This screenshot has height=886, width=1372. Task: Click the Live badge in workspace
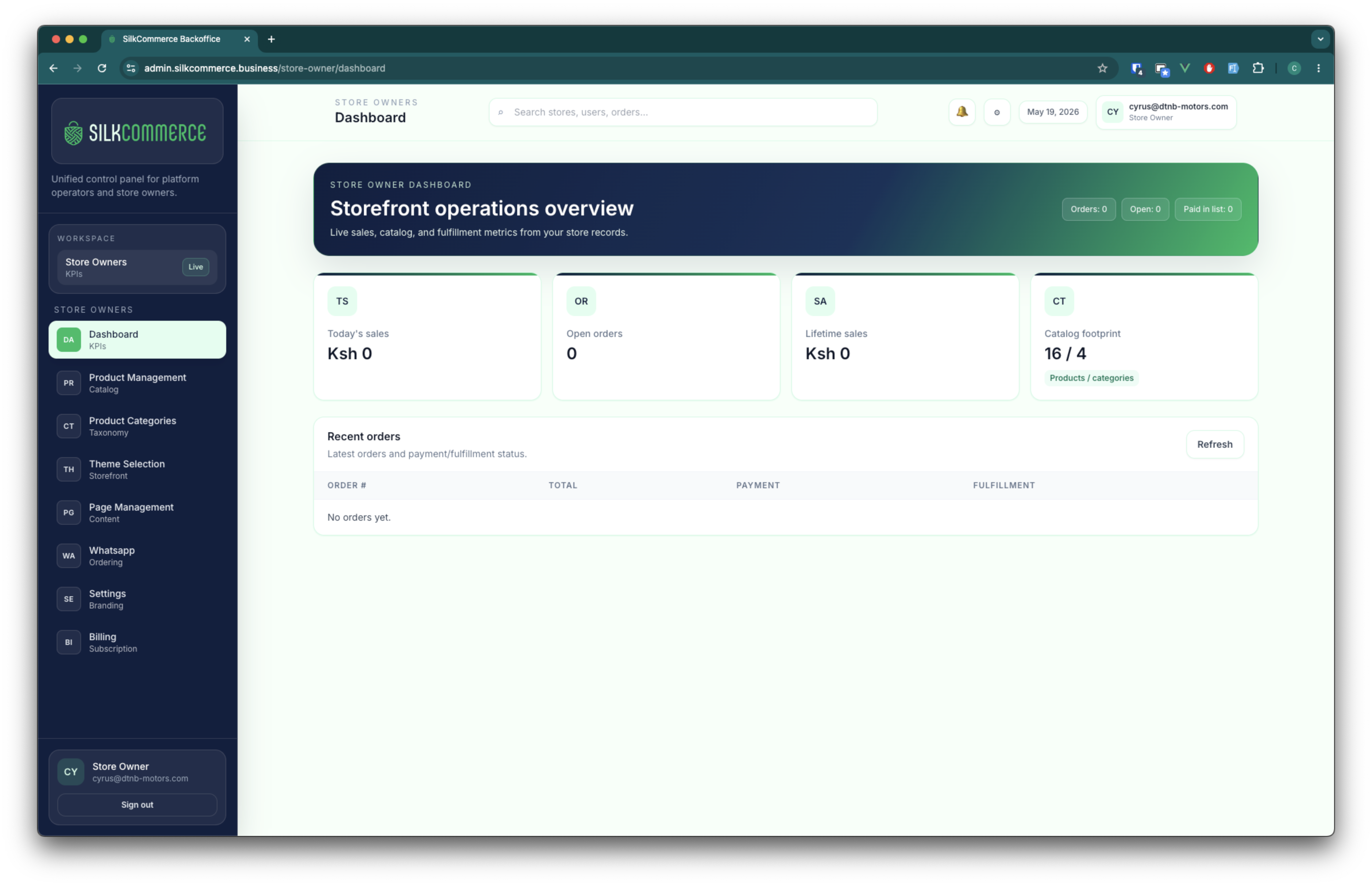(195, 267)
